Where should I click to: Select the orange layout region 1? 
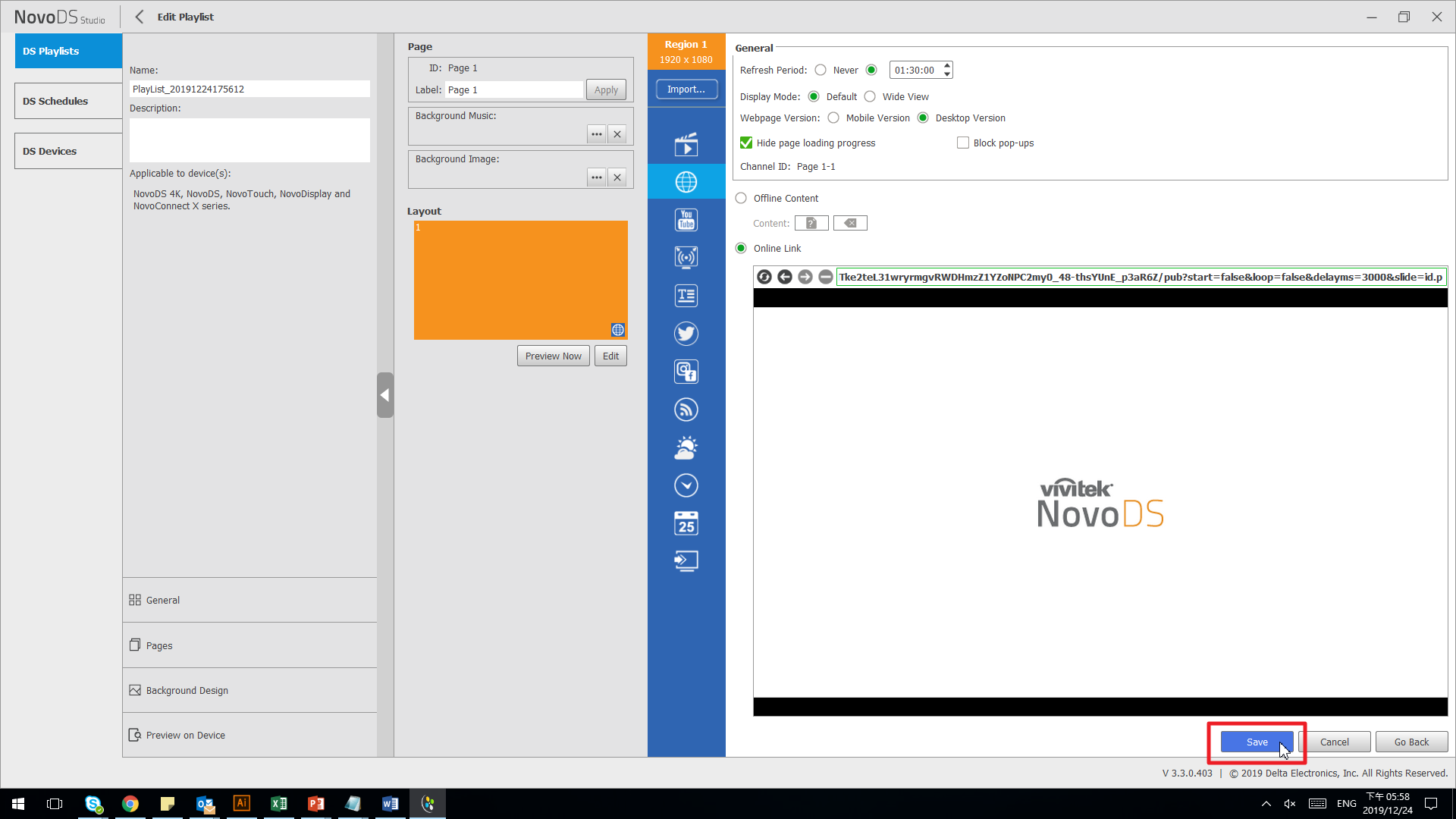[x=521, y=280]
